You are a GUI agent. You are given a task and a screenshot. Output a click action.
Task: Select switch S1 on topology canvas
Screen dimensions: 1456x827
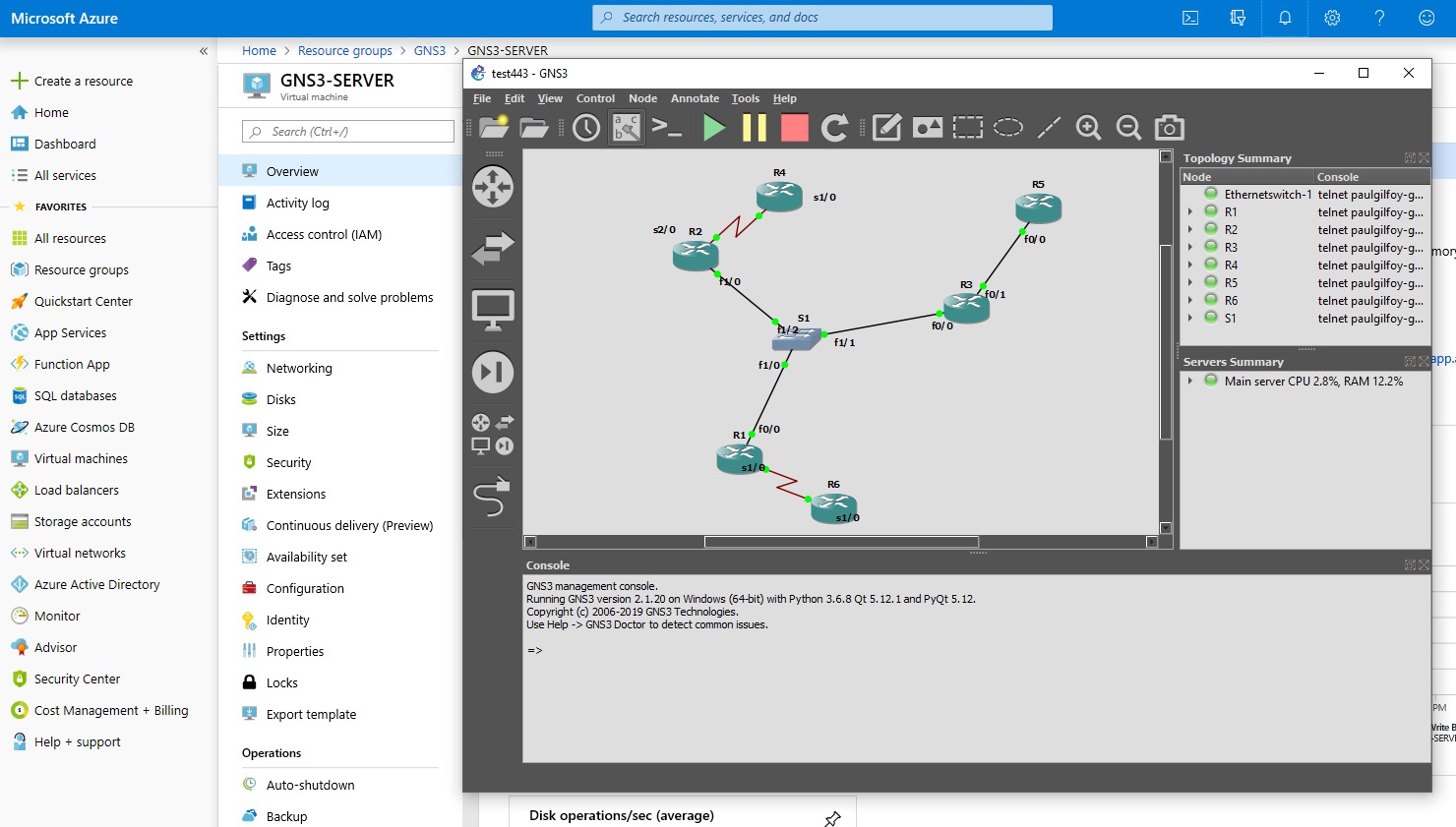(796, 340)
